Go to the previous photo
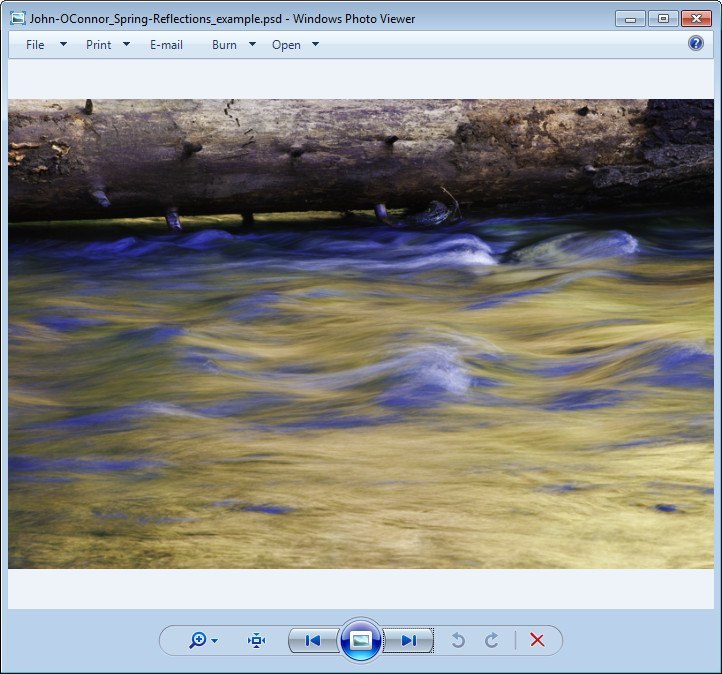The width and height of the screenshot is (722, 674). tap(313, 640)
